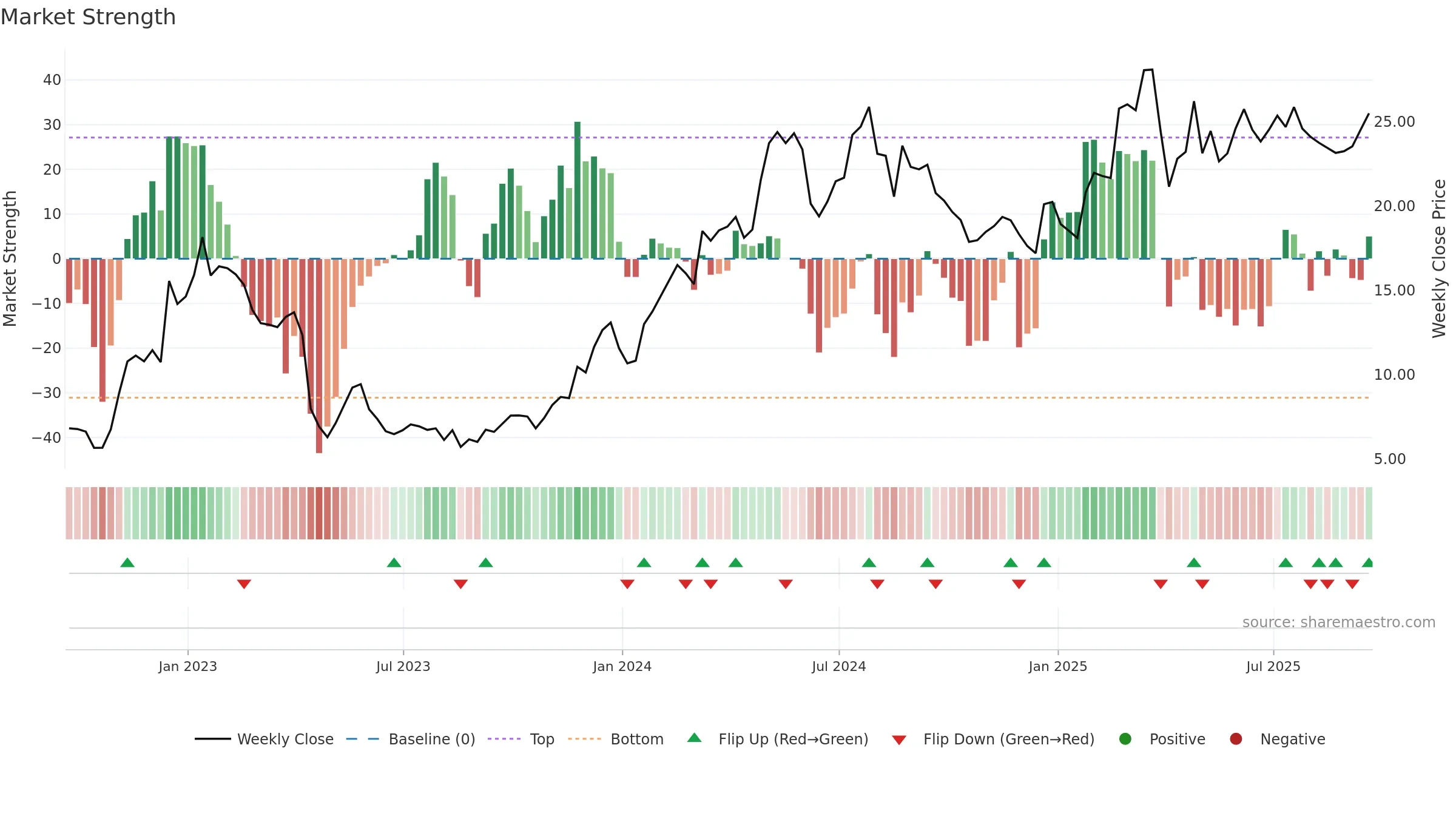Click the Weekly Close legend label
The image size is (1456, 819).
(x=285, y=739)
